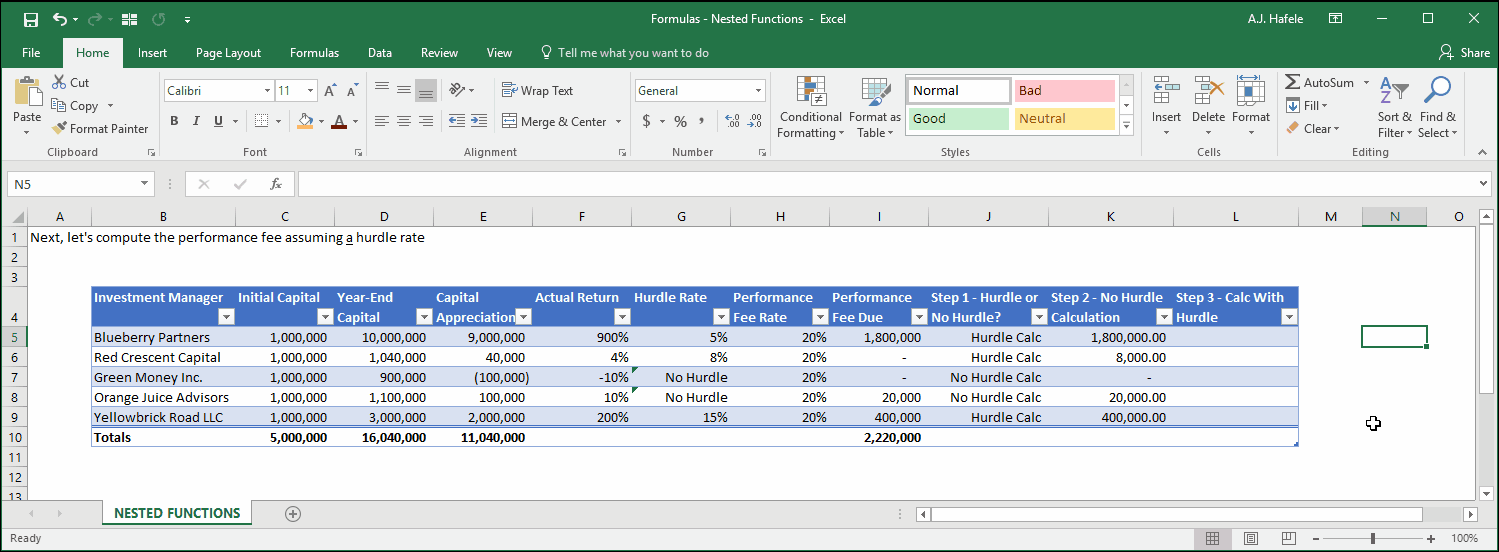Open the font size dropdown
Screen dimensions: 1499x552
311,91
